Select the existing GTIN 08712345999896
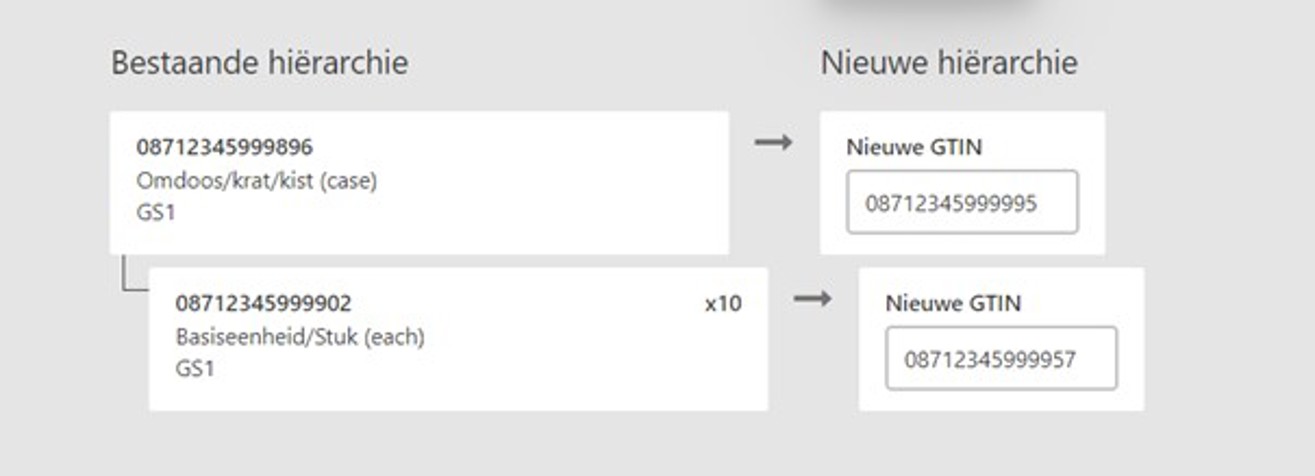This screenshot has width=1315, height=476. point(225,148)
